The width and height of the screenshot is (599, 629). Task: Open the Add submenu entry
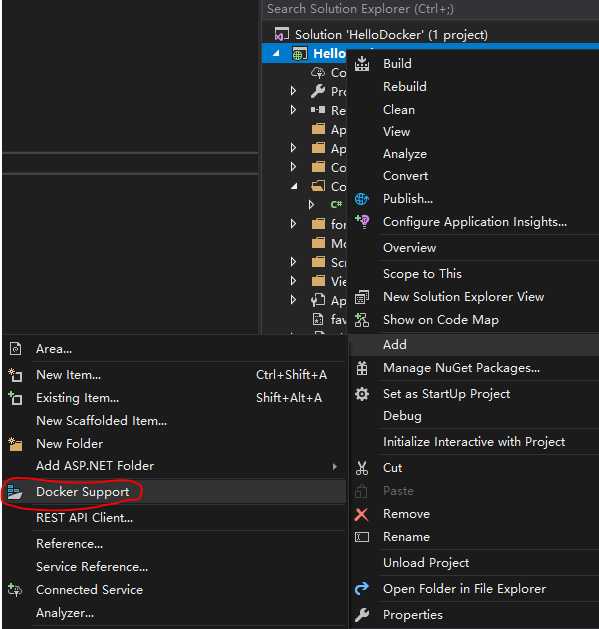(474, 345)
